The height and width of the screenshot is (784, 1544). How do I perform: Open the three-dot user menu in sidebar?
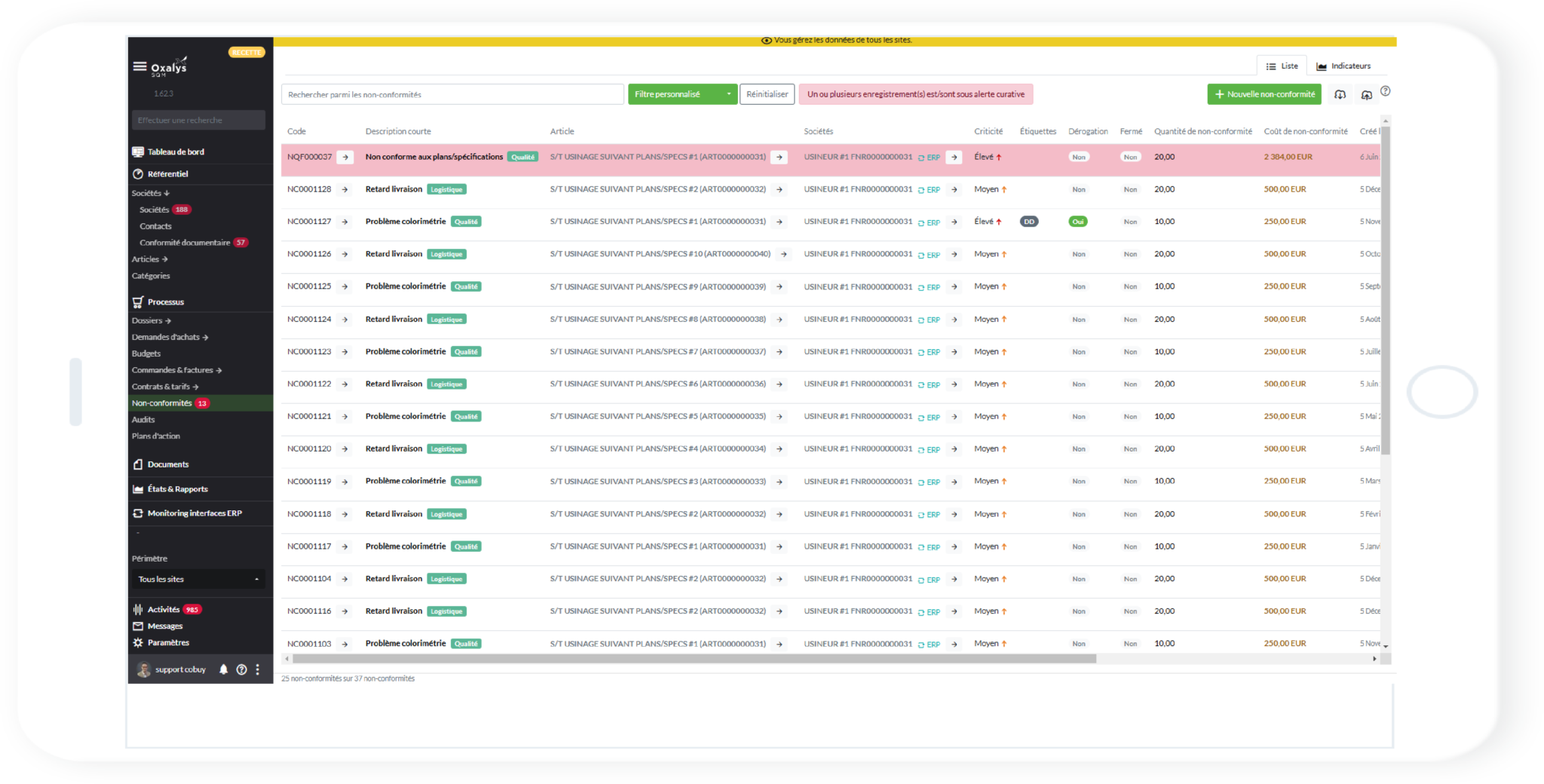(x=258, y=669)
